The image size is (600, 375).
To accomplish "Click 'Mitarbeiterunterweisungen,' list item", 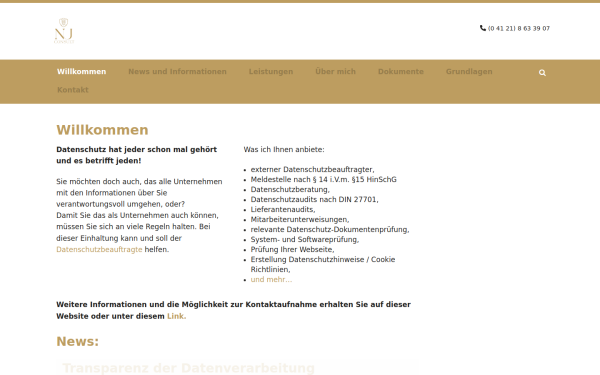I will pos(300,220).
